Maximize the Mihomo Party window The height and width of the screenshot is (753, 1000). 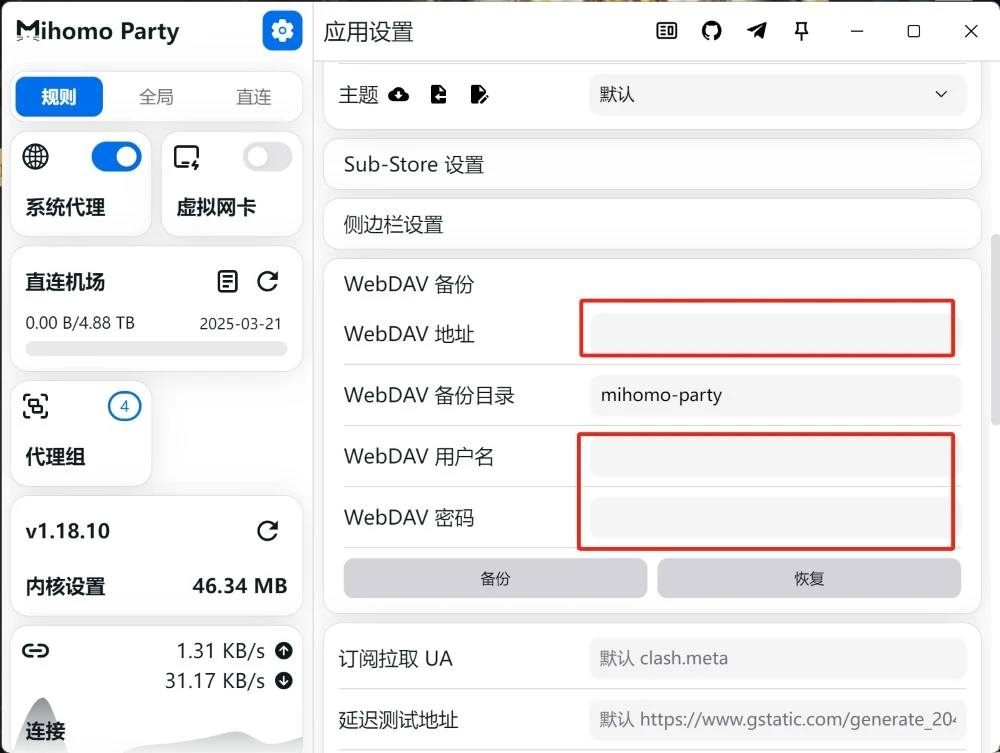(x=914, y=31)
